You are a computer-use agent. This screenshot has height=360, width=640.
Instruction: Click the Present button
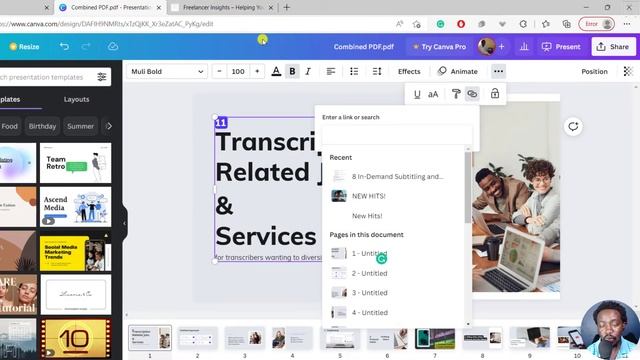pos(561,47)
